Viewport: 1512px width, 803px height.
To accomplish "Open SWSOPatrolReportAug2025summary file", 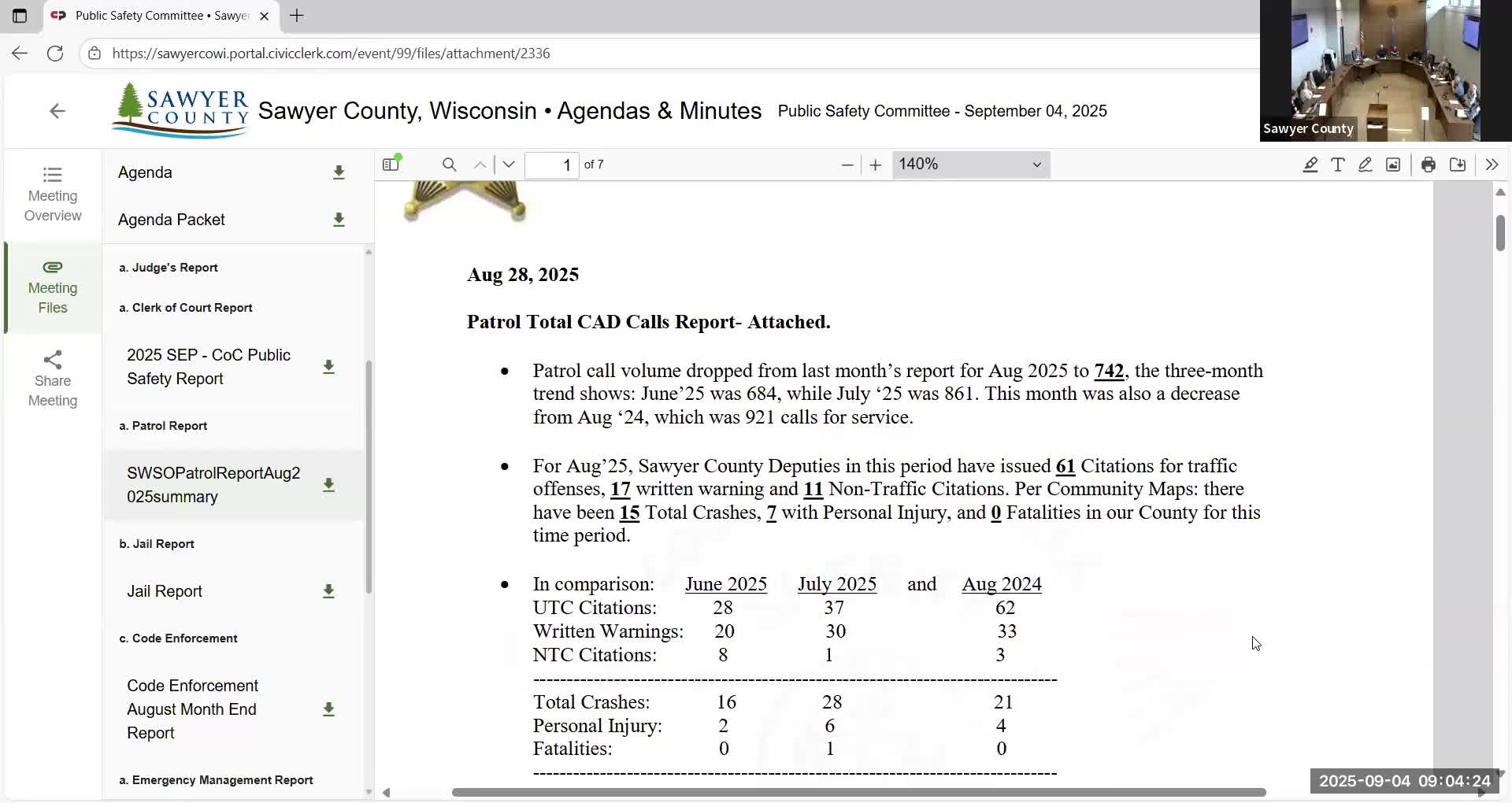I will tap(213, 485).
